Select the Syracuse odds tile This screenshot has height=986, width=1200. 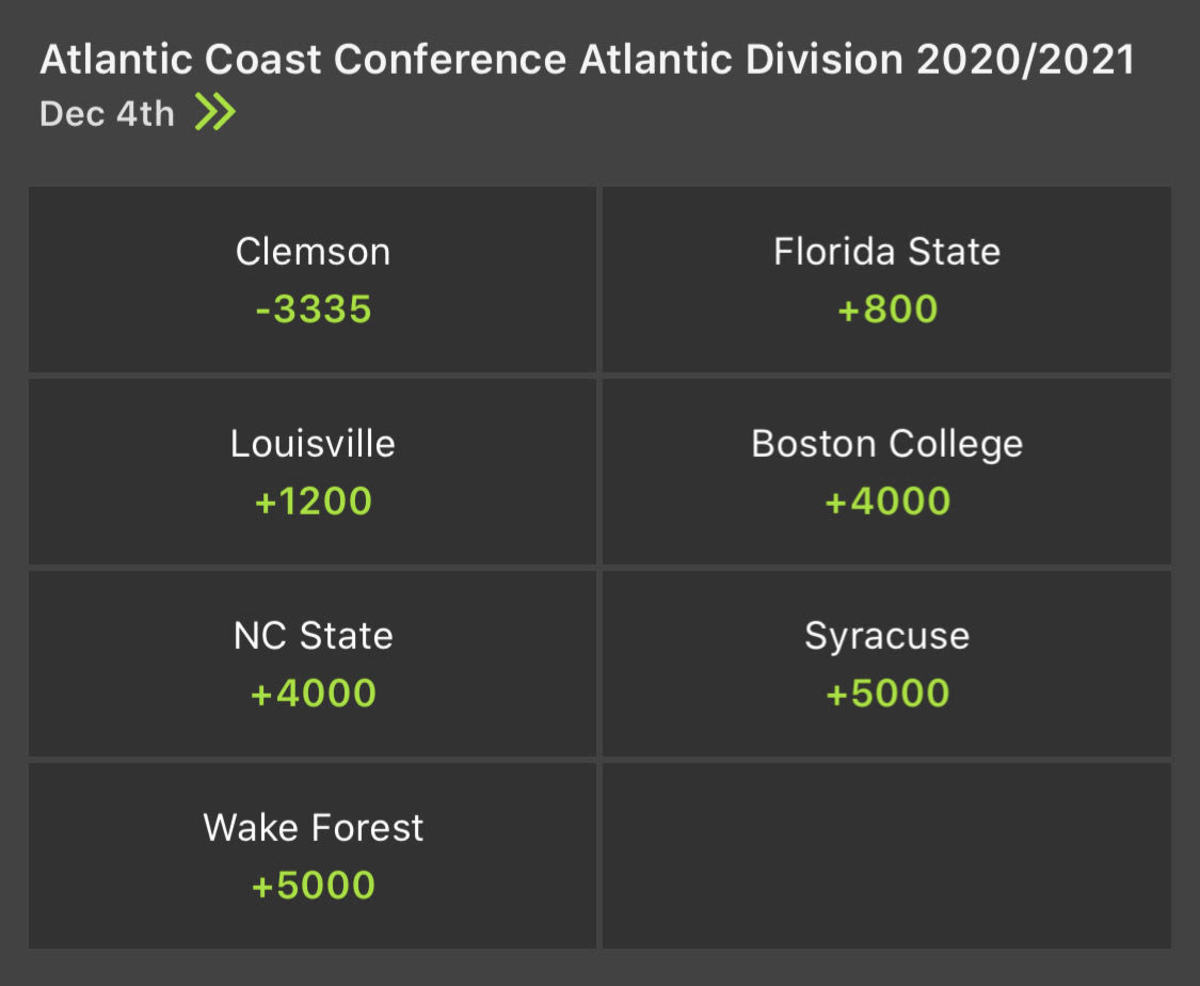coord(886,662)
